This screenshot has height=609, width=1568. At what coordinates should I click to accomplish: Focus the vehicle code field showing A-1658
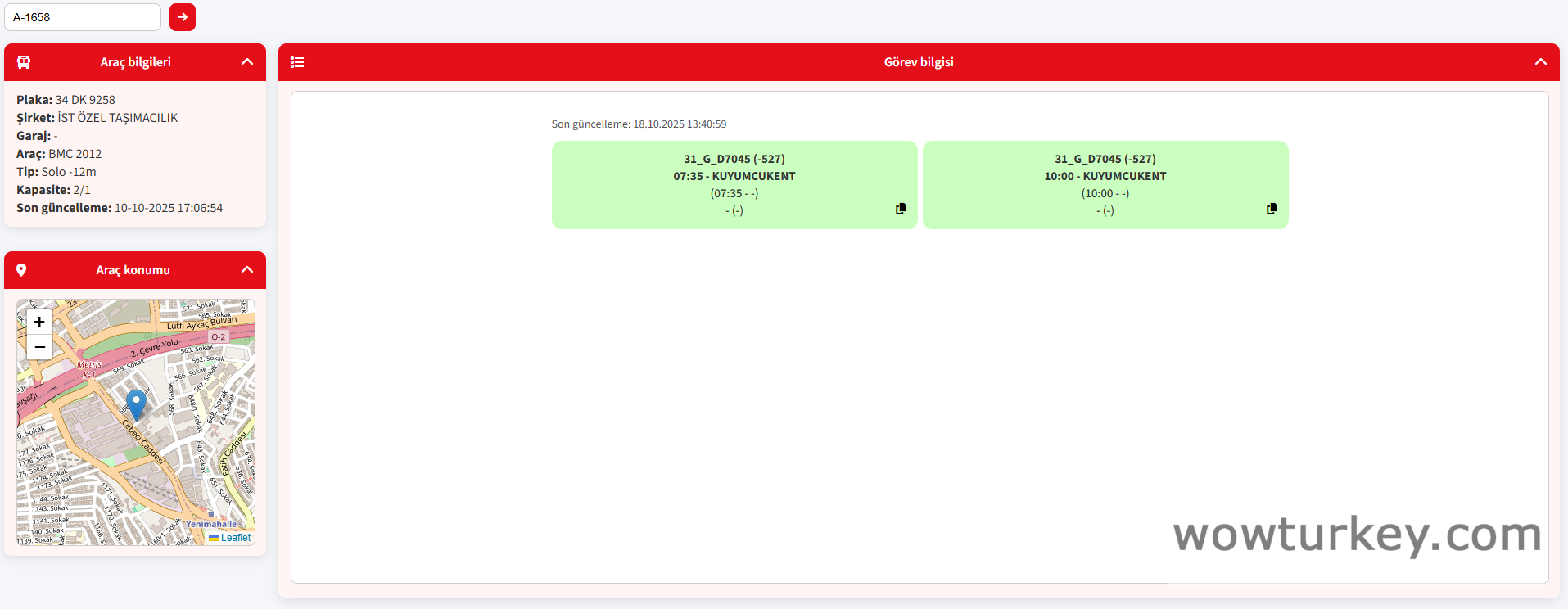83,17
